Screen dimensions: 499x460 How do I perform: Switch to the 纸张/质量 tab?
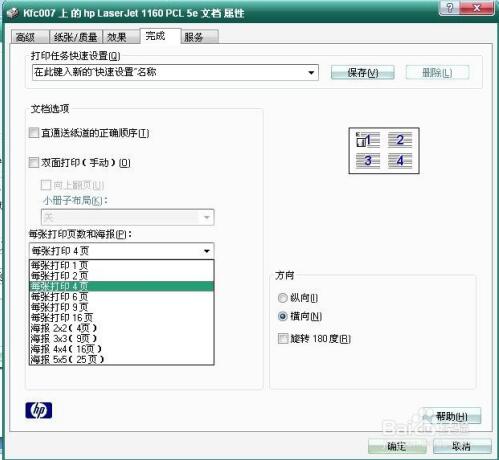[76, 37]
